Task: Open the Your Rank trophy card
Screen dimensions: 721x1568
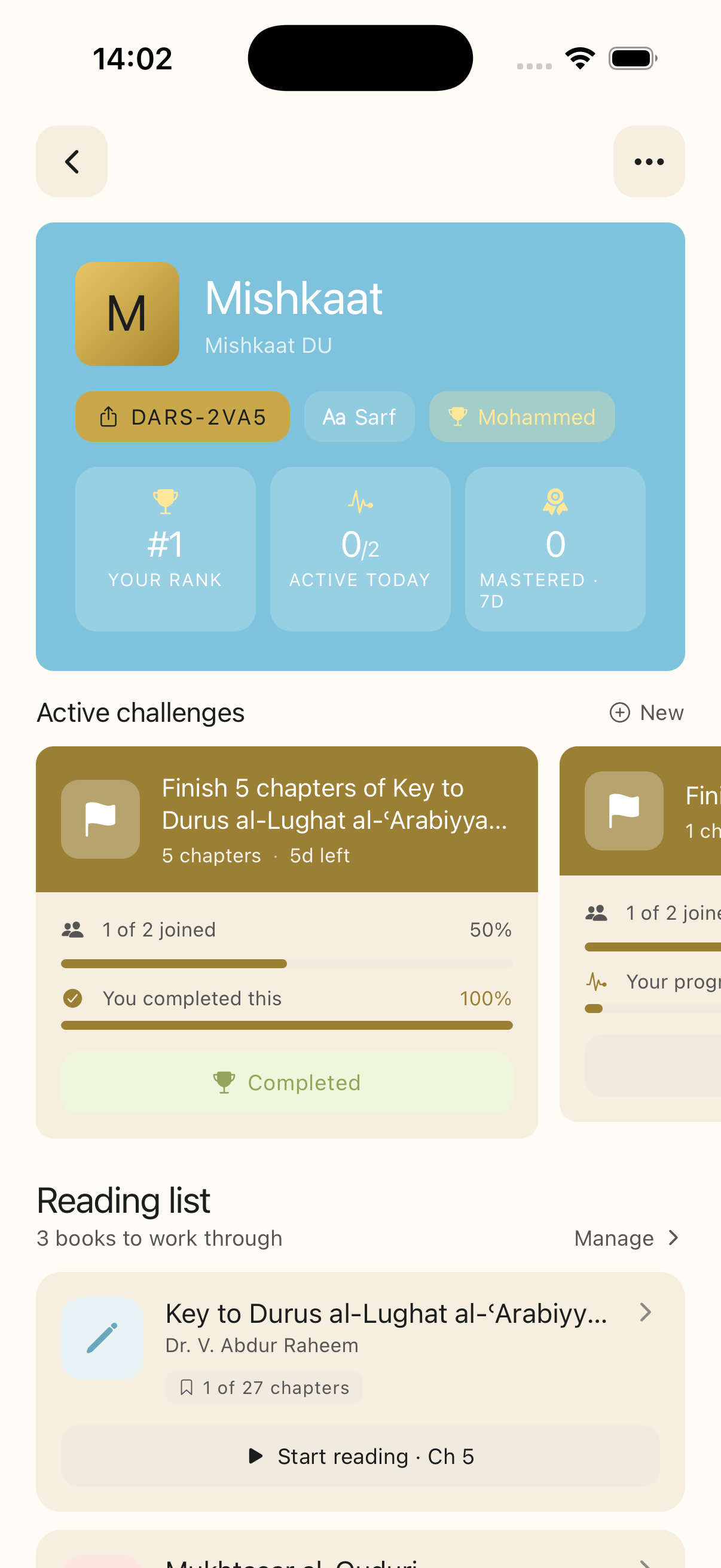Action: click(165, 548)
